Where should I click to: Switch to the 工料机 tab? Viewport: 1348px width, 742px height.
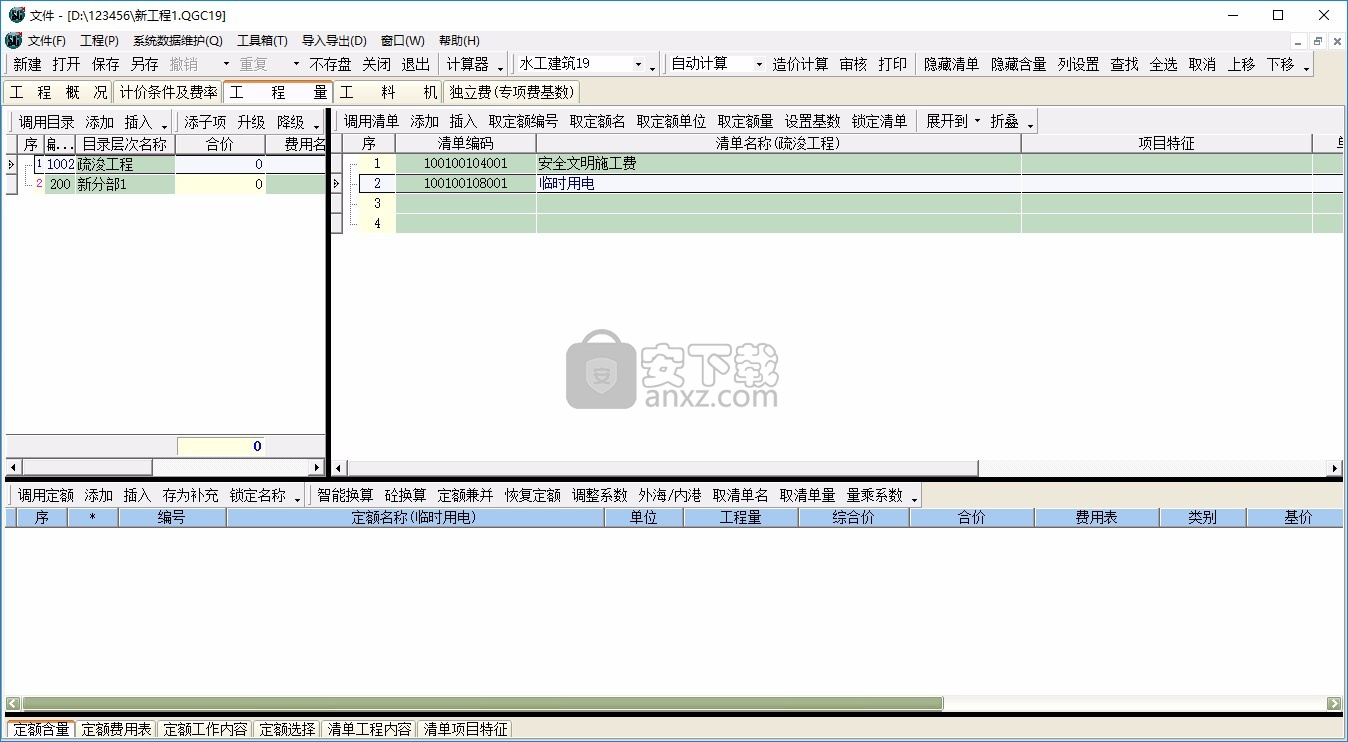click(388, 92)
